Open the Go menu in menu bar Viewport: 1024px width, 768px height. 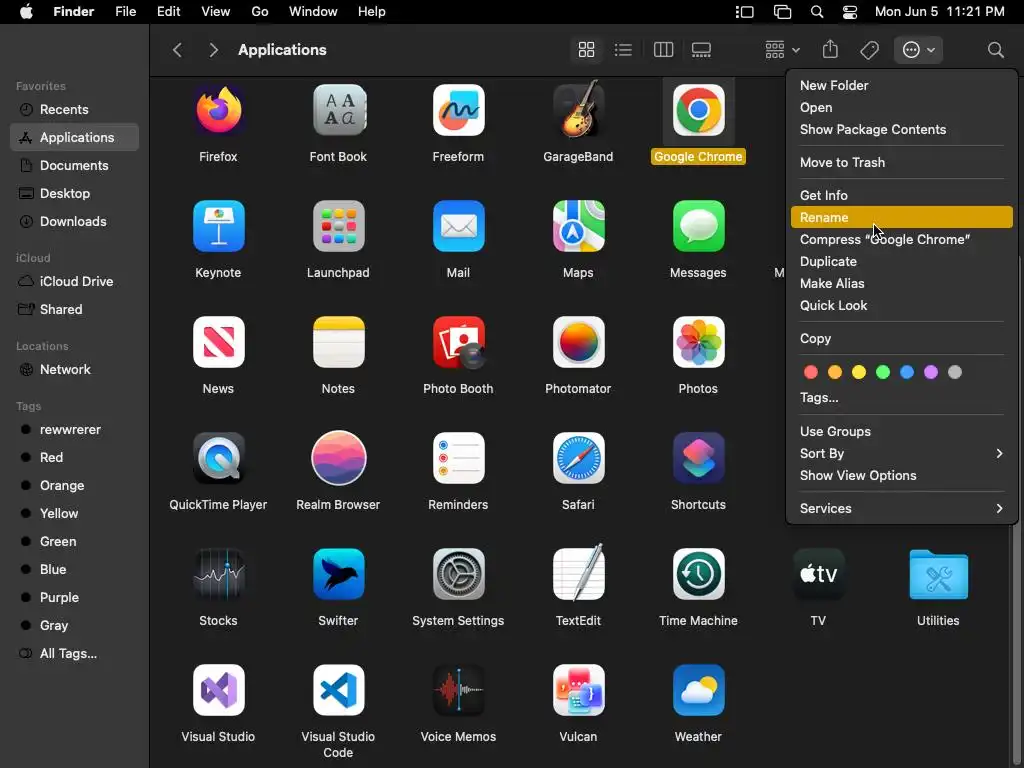260,12
